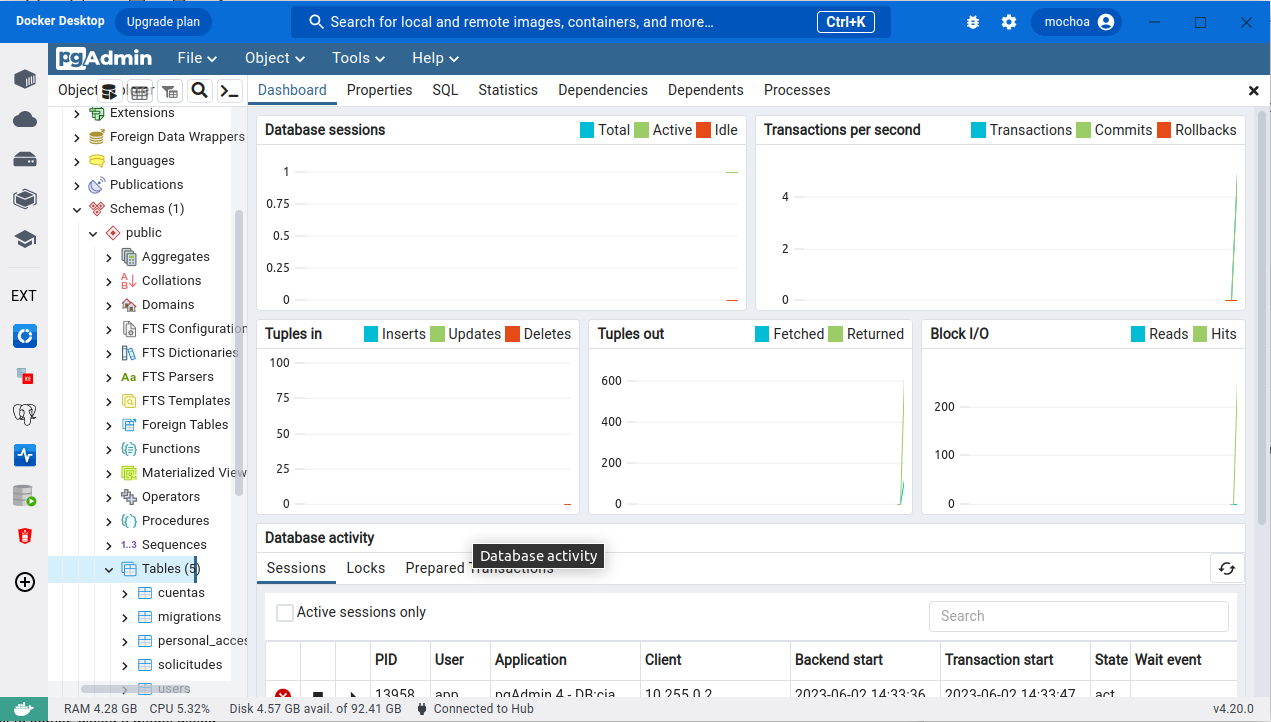Collapse the Schemas (1) node
Screen dimensions: 1271x722
point(77,209)
